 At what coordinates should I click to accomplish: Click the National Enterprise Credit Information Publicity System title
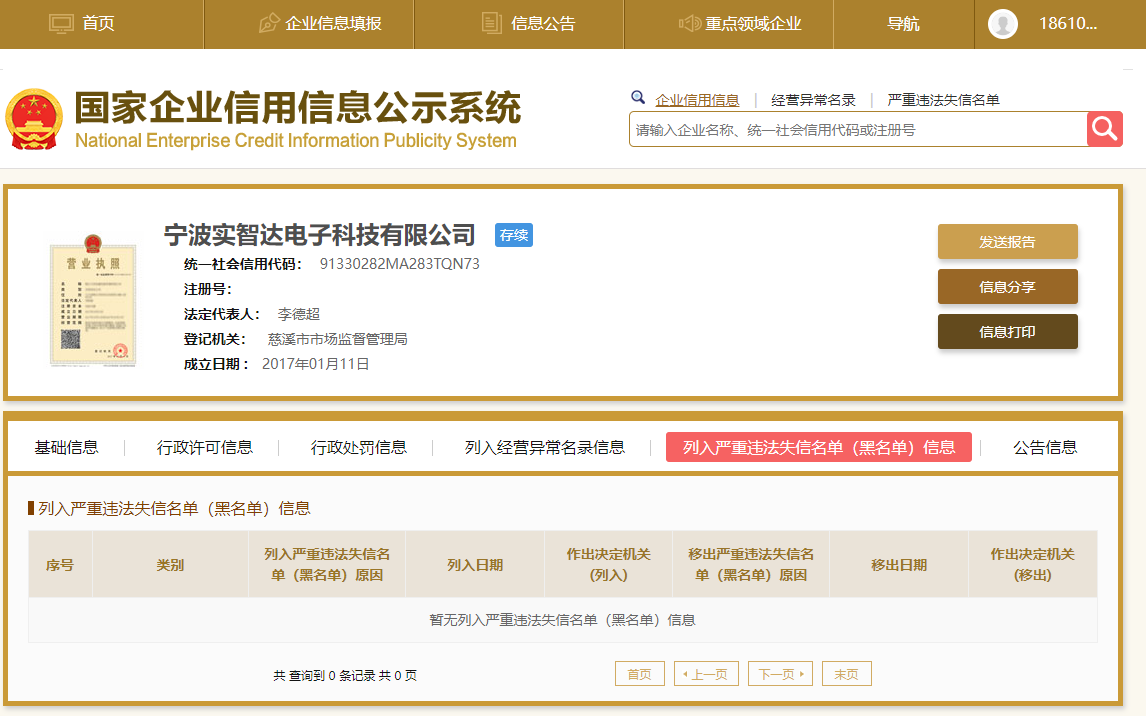296,140
